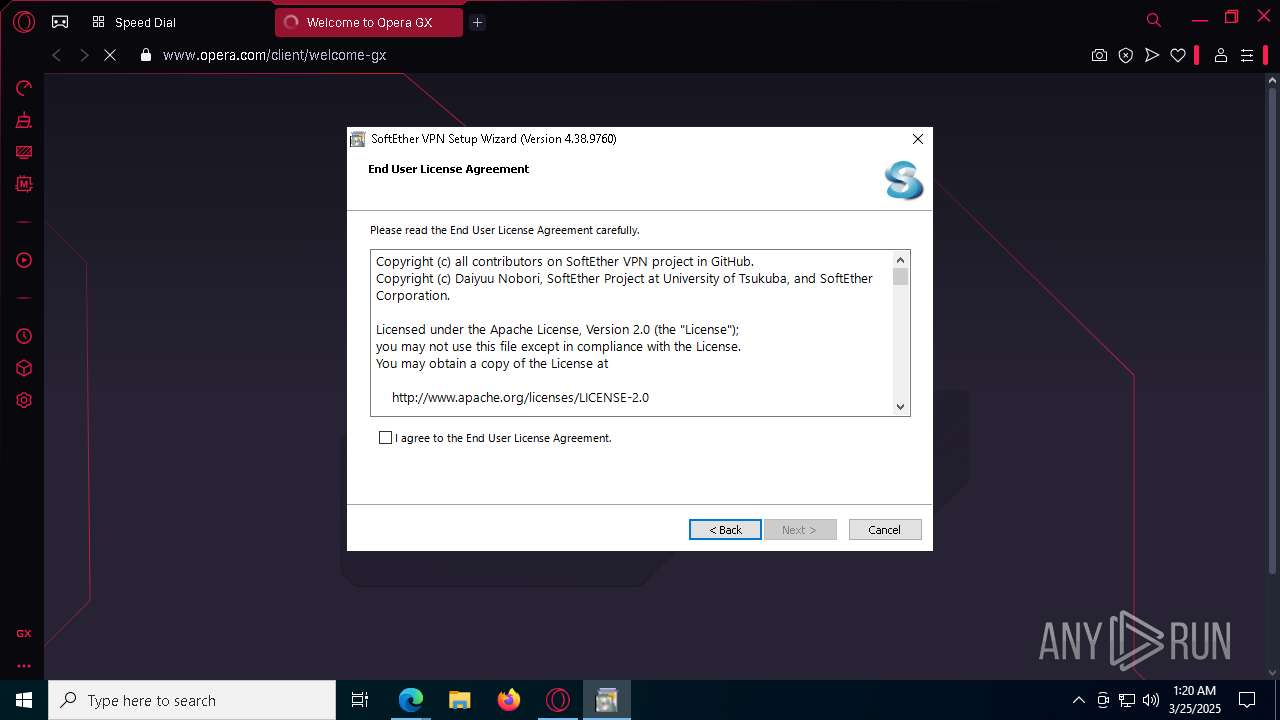Open the Opera GX main menu logo
This screenshot has width=1280, height=720.
(x=24, y=22)
